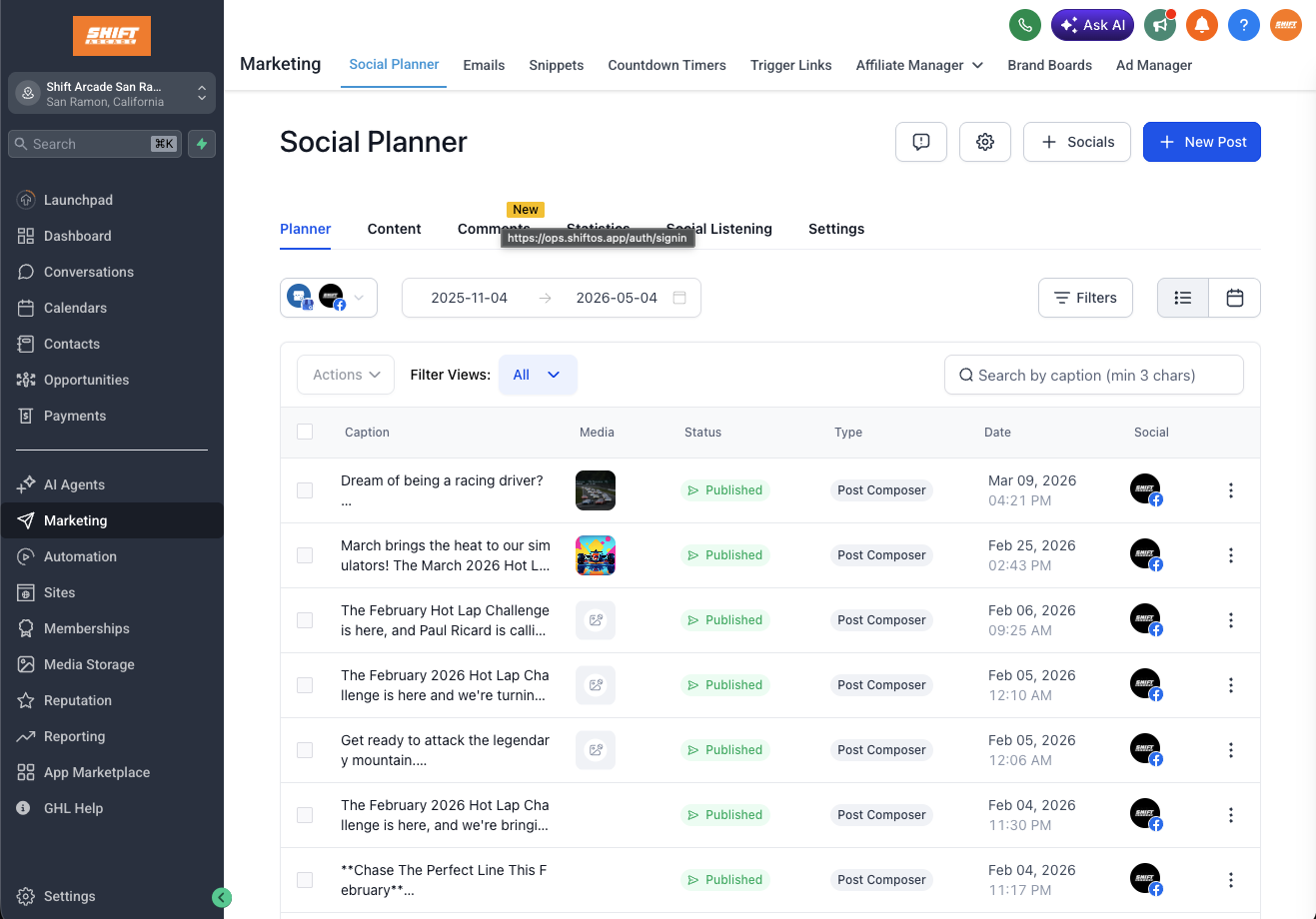Open the megaphone announcements icon
This screenshot has width=1316, height=919.
click(1159, 25)
